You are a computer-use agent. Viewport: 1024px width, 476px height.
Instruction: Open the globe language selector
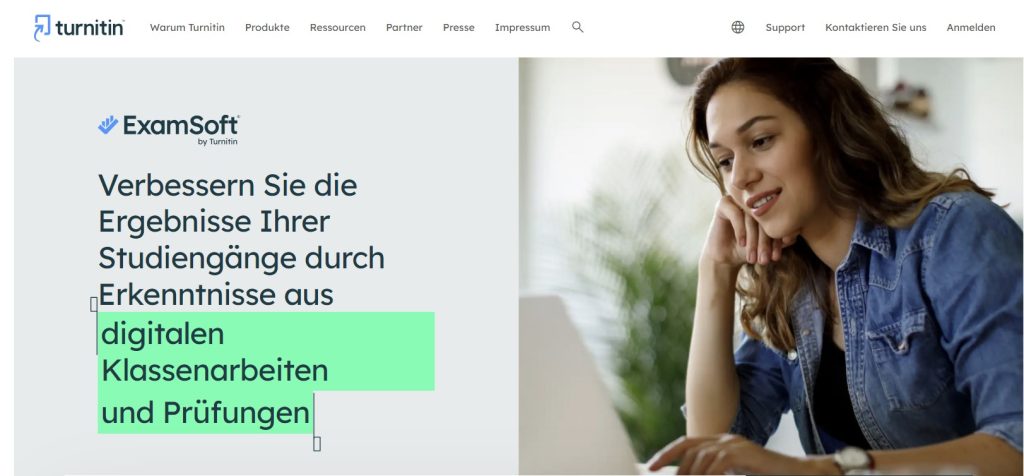click(737, 27)
